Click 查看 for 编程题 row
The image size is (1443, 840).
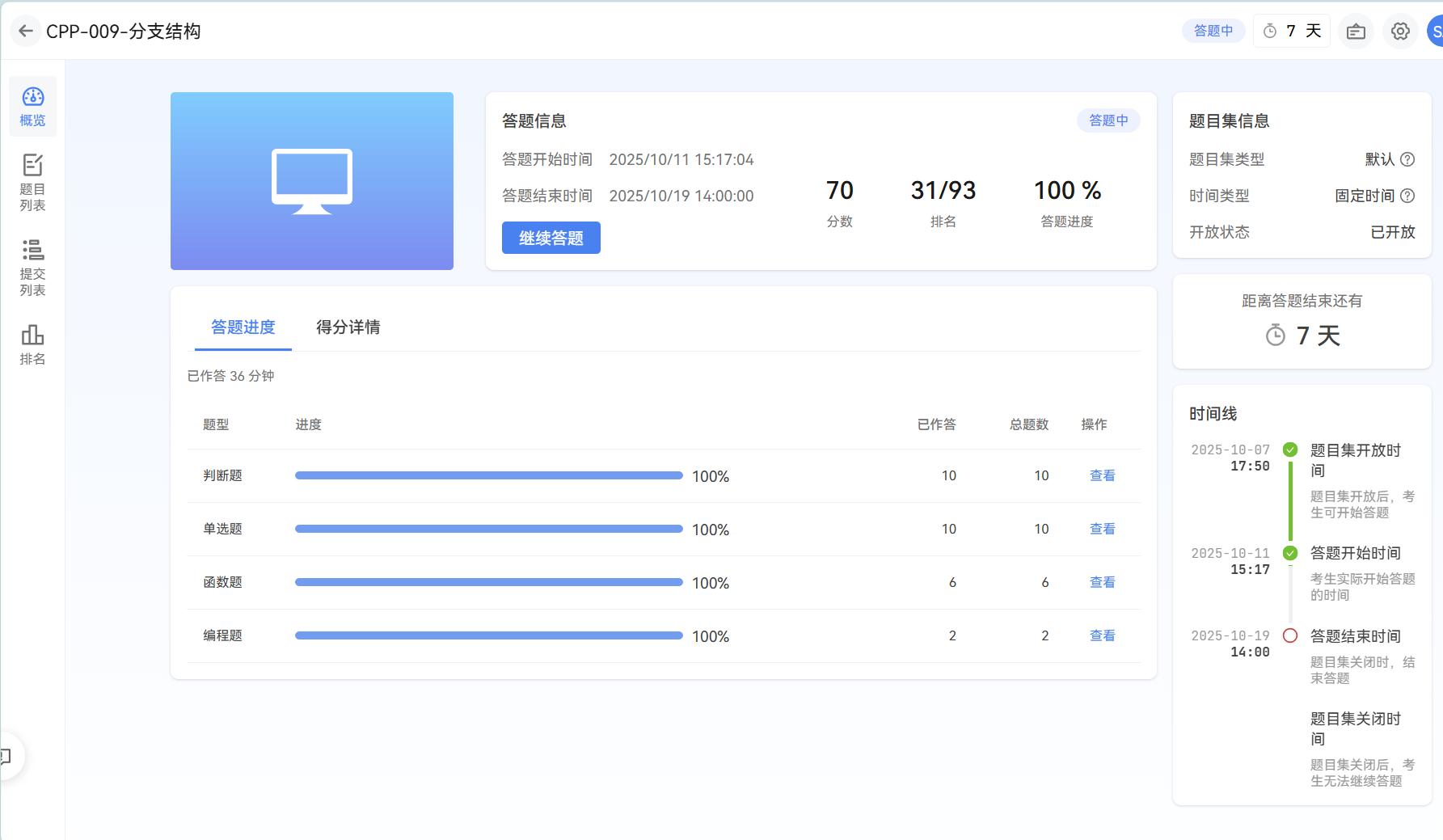[1103, 635]
